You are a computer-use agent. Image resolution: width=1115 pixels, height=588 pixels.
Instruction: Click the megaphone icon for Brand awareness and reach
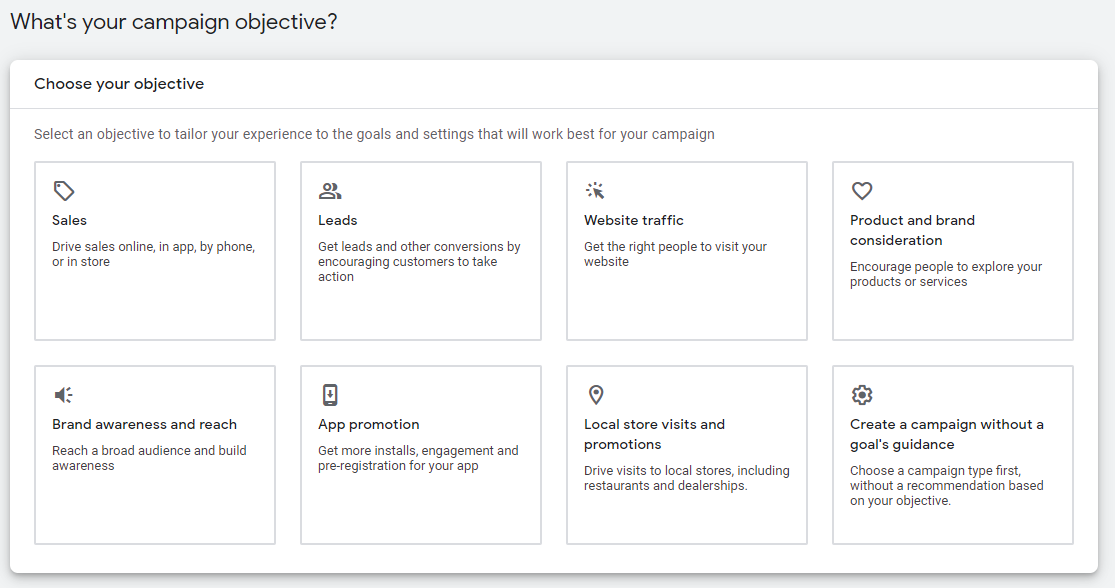[65, 394]
